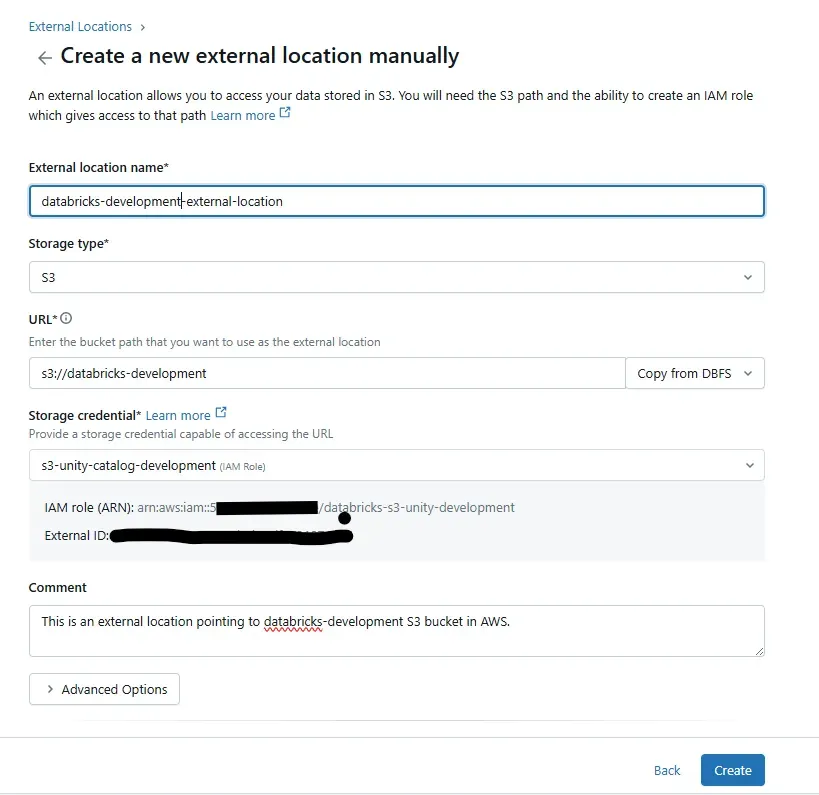
Task: Click external-link icon after the S3 description
Action: pyautogui.click(x=285, y=114)
